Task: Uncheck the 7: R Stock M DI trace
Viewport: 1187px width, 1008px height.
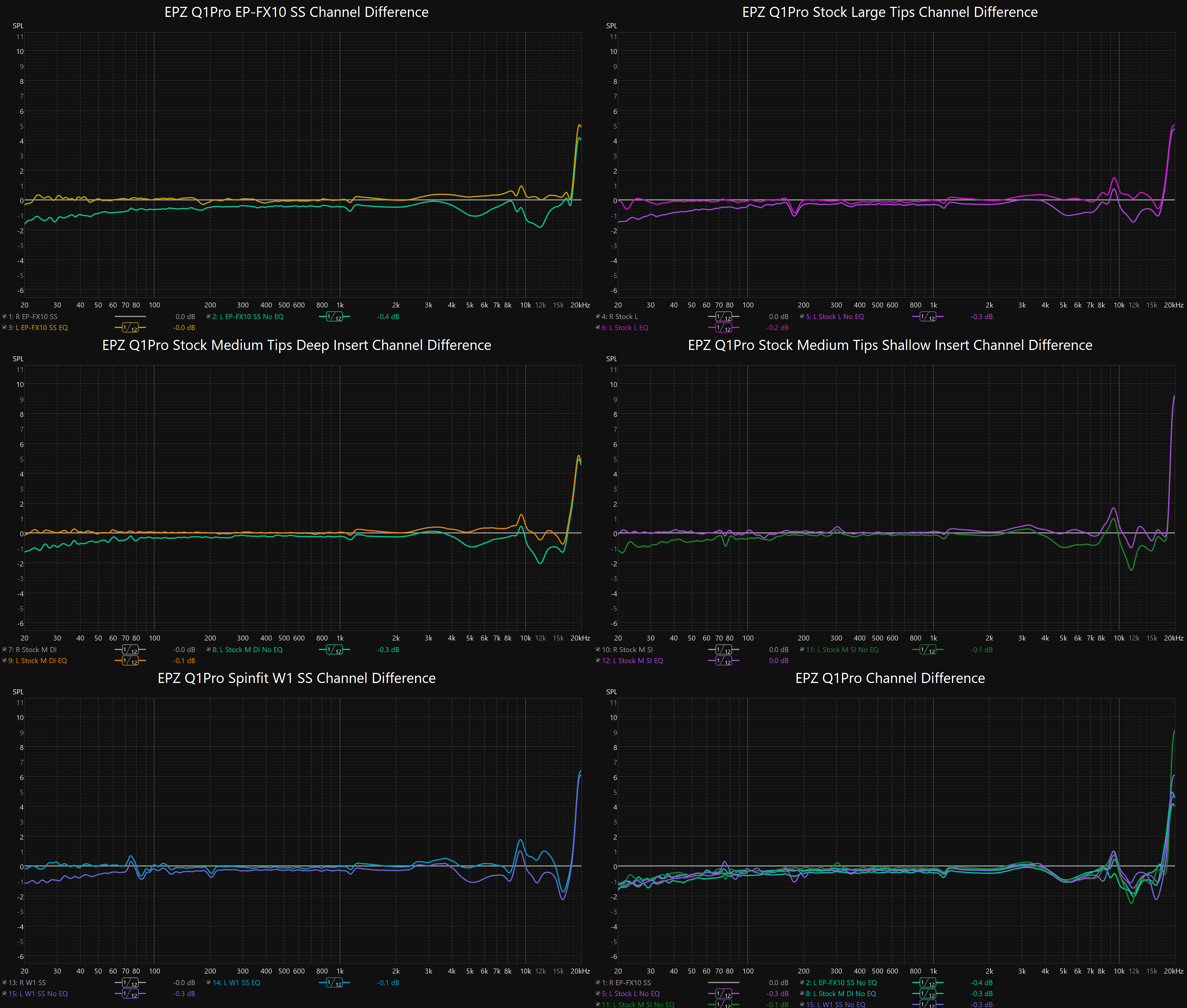Action: pos(4,649)
